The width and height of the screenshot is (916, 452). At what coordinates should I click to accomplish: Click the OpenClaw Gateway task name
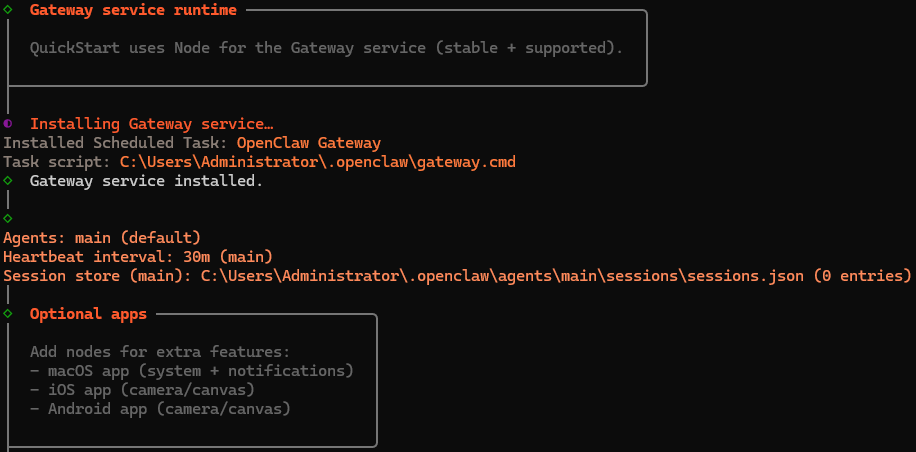(x=309, y=143)
